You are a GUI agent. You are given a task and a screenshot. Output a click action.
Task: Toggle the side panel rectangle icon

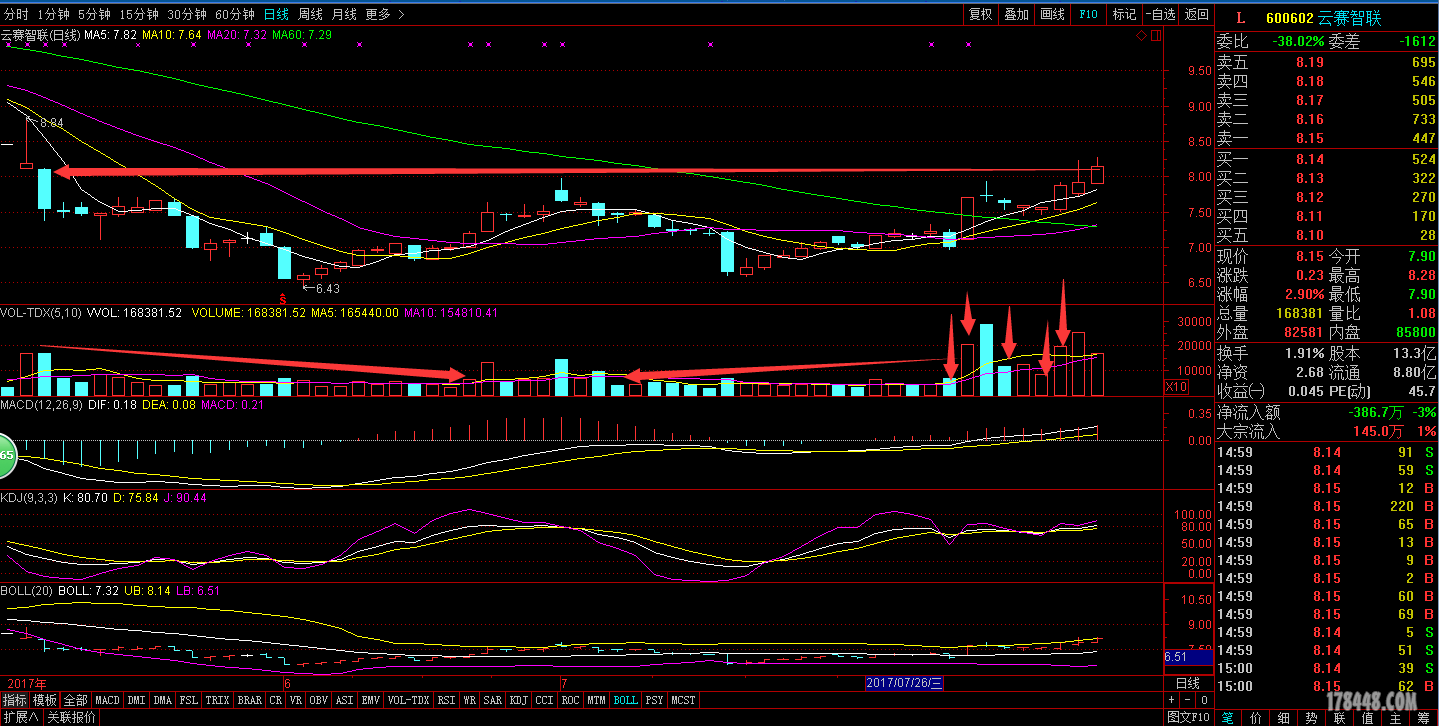[x=1157, y=35]
